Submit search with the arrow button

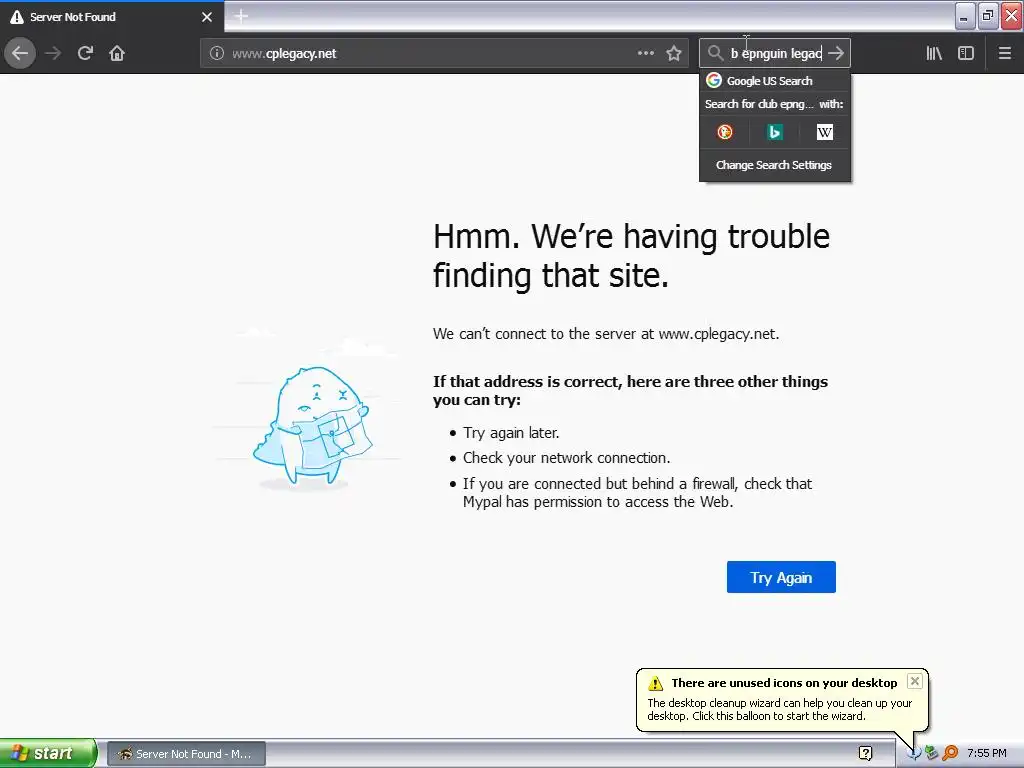[836, 53]
